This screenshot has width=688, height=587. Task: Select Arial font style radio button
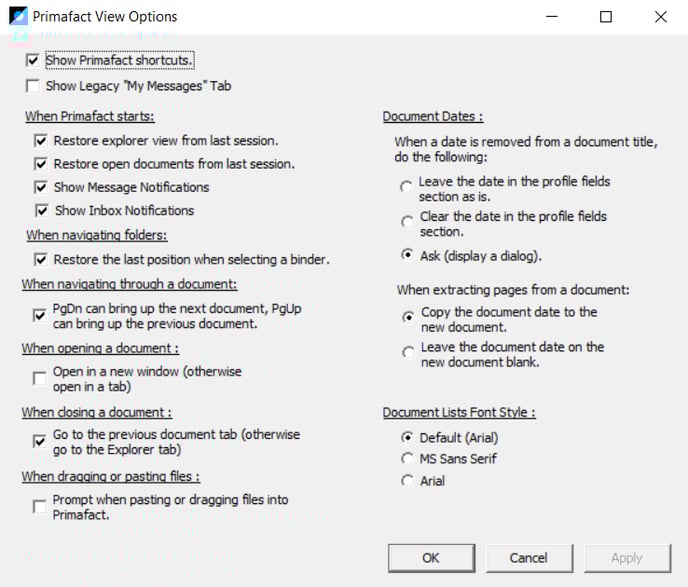(x=406, y=481)
